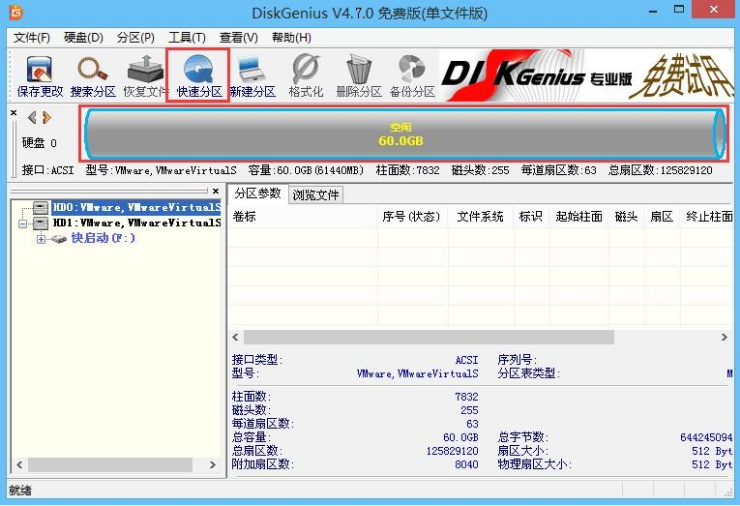Click the 删除分区 (Delete Partition) icon
This screenshot has height=506, width=740.
click(x=358, y=75)
